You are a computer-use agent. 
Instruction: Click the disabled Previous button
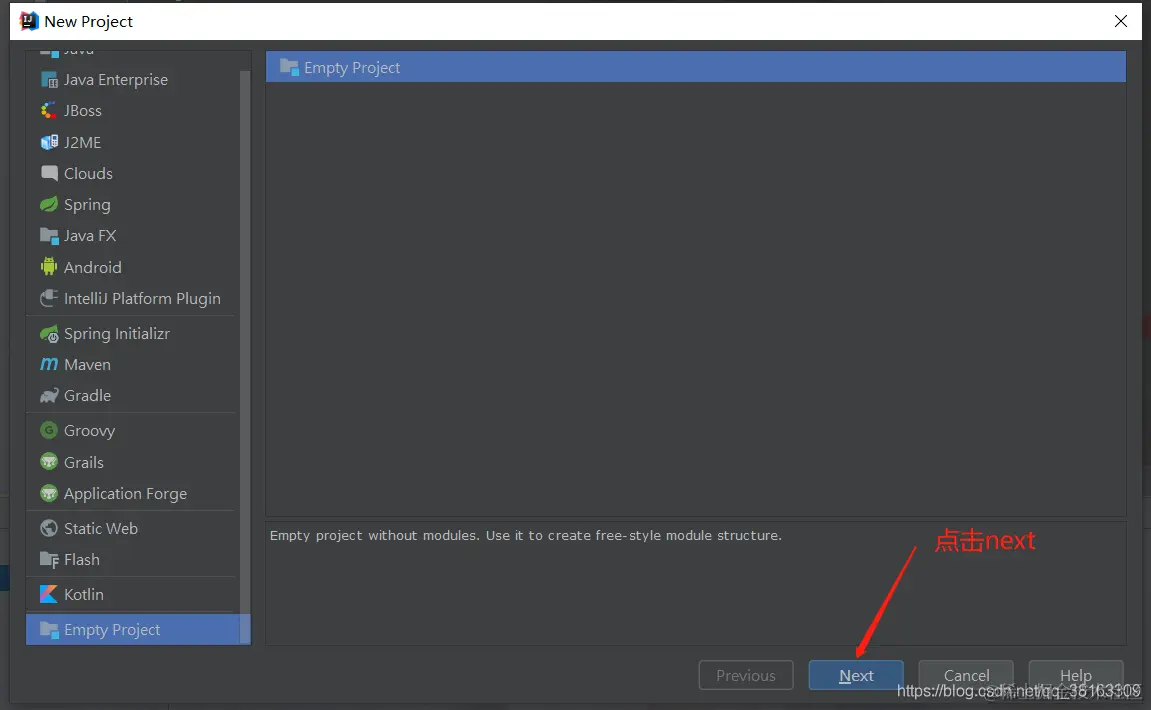pos(746,675)
